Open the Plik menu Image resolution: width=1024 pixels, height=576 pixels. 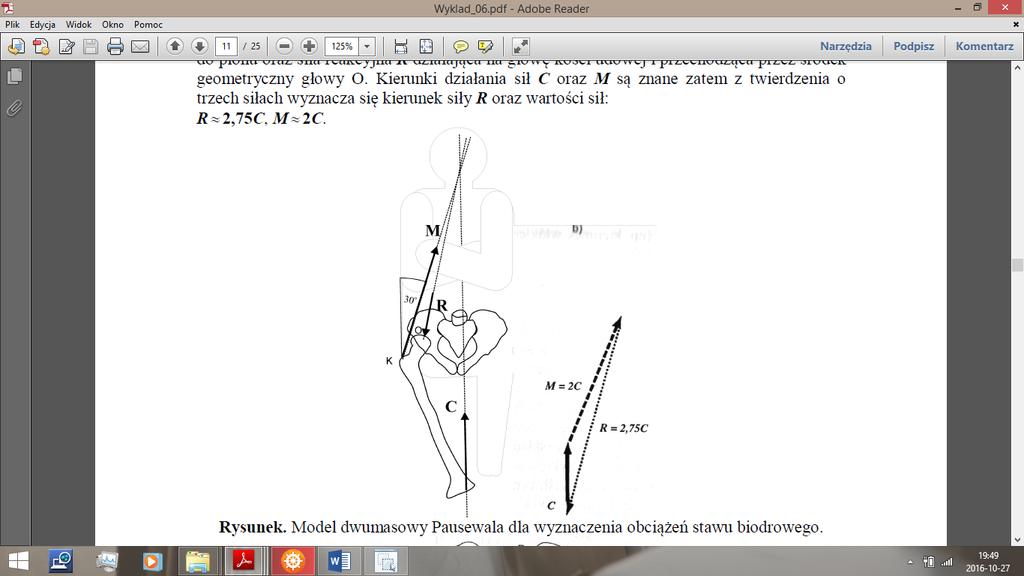pos(12,24)
